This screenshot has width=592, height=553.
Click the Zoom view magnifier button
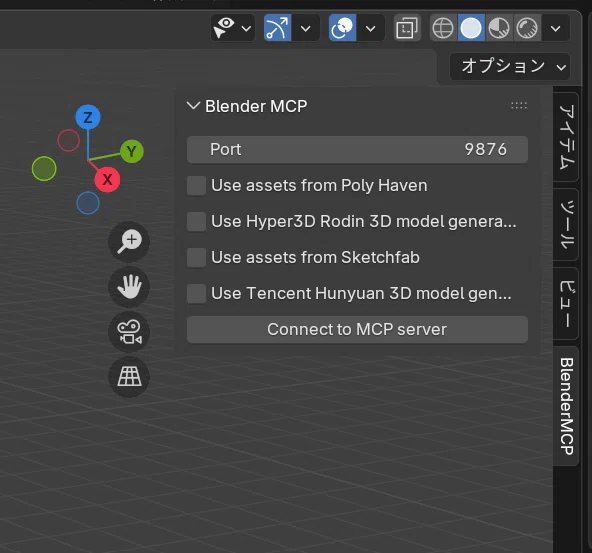[129, 242]
